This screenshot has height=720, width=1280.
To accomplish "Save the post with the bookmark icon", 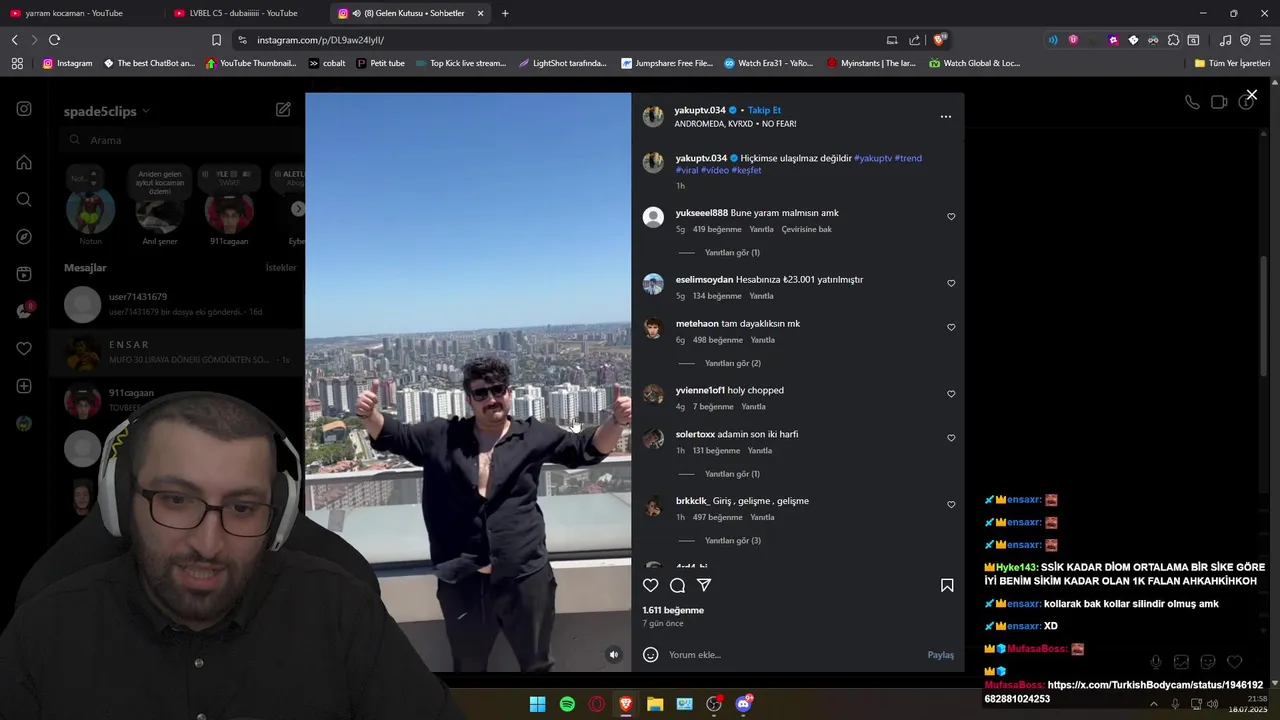I will tap(947, 585).
